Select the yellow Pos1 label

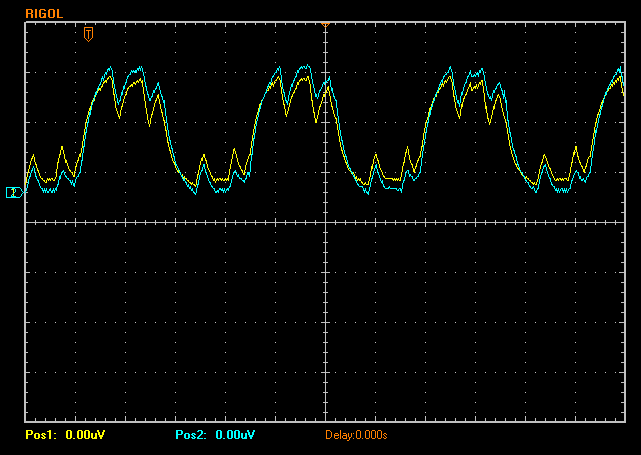(41, 435)
